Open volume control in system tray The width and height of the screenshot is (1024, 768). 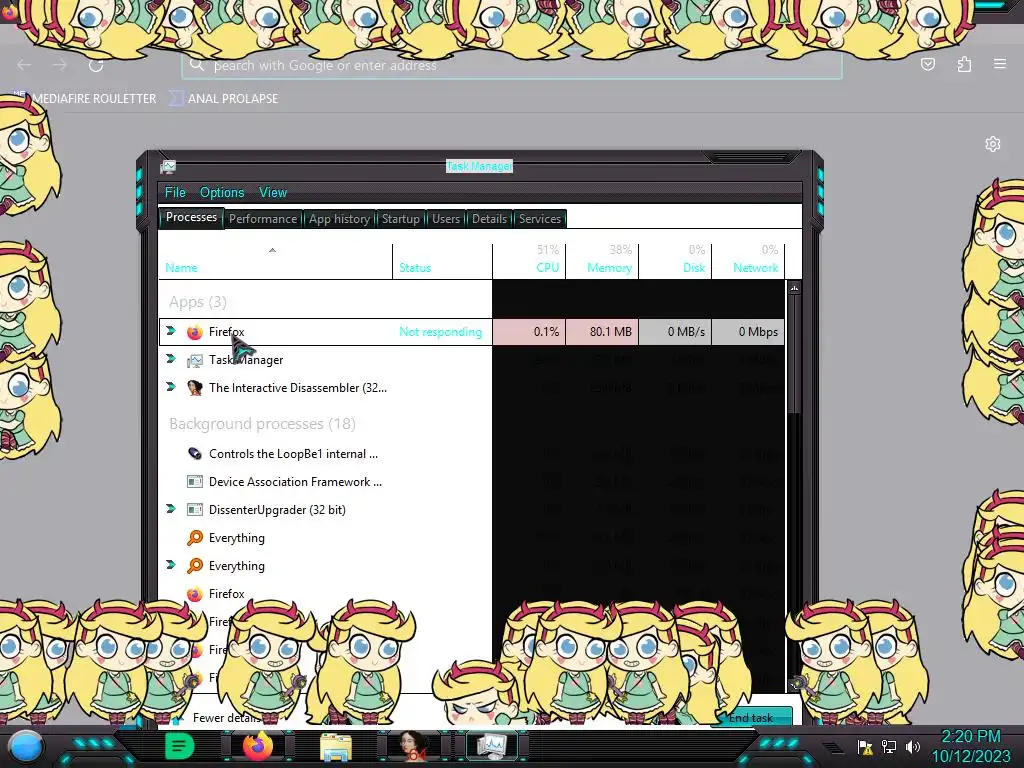[x=913, y=746]
